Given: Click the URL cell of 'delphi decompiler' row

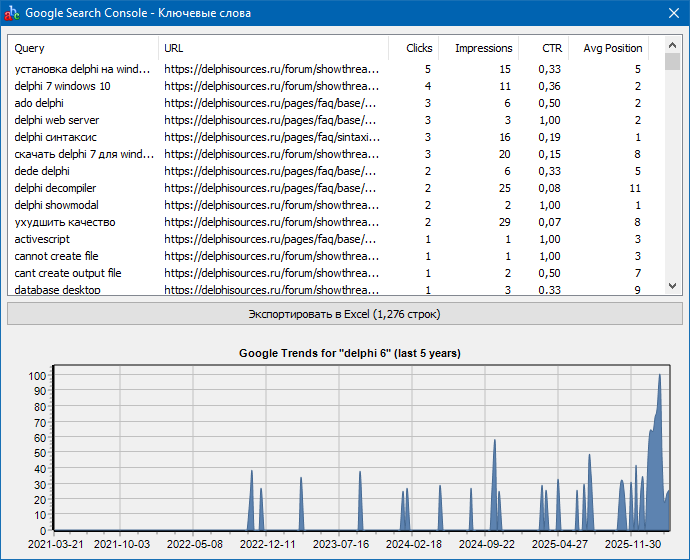Looking at the screenshot, I should point(270,188).
